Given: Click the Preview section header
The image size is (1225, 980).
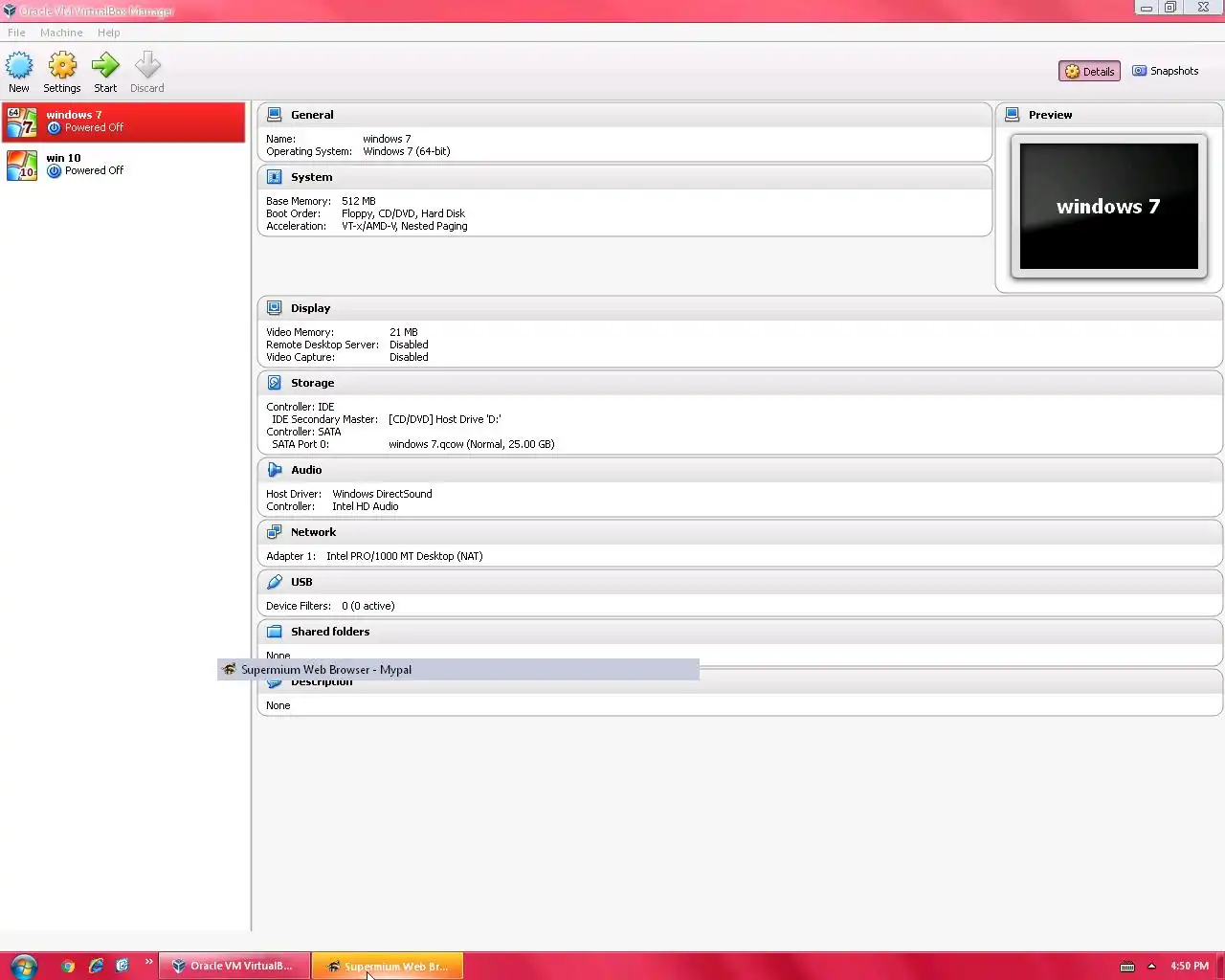Looking at the screenshot, I should tap(1051, 115).
